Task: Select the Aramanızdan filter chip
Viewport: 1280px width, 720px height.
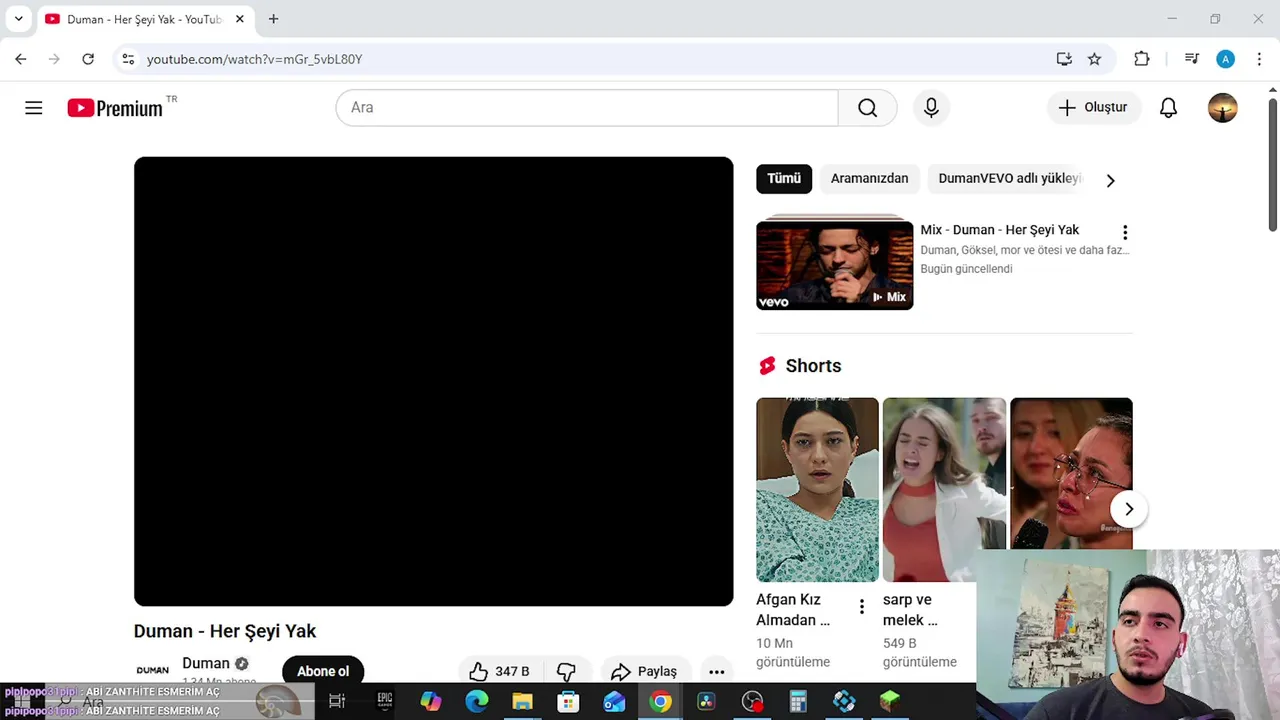Action: coord(869,178)
